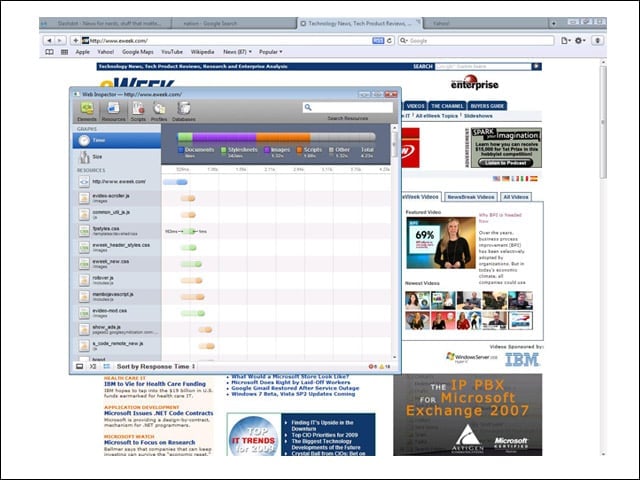Open the BUYERS GUIDE nav tab
Viewport: 640px width, 480px height.
click(x=487, y=106)
